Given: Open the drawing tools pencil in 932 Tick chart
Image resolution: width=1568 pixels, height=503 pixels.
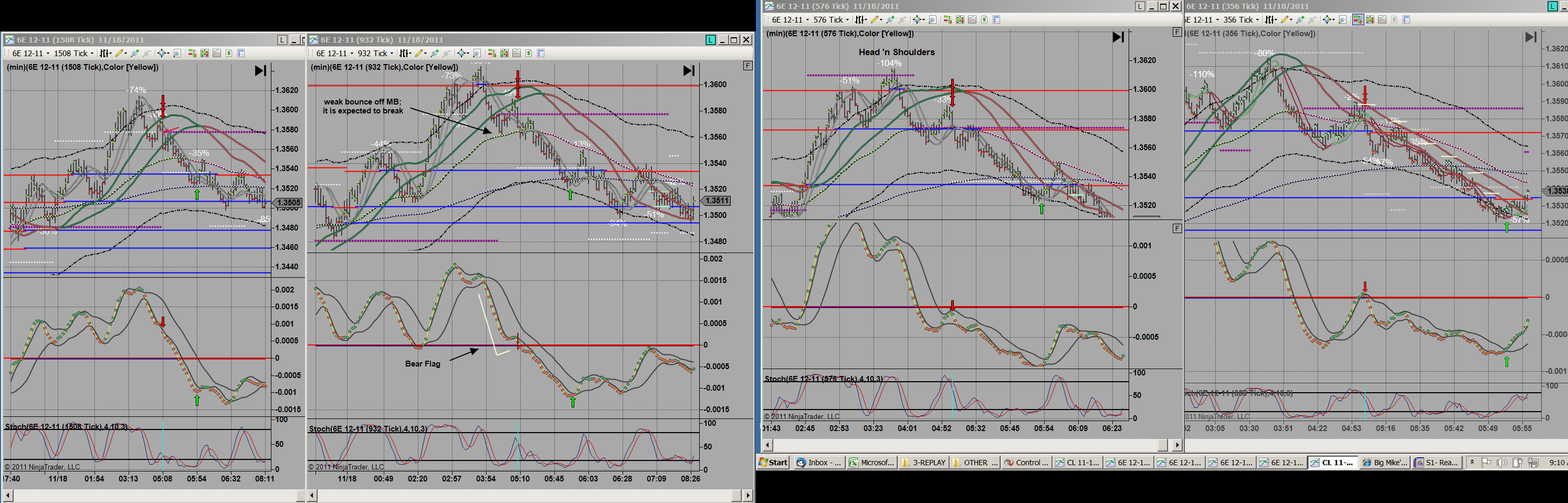Looking at the screenshot, I should 420,54.
